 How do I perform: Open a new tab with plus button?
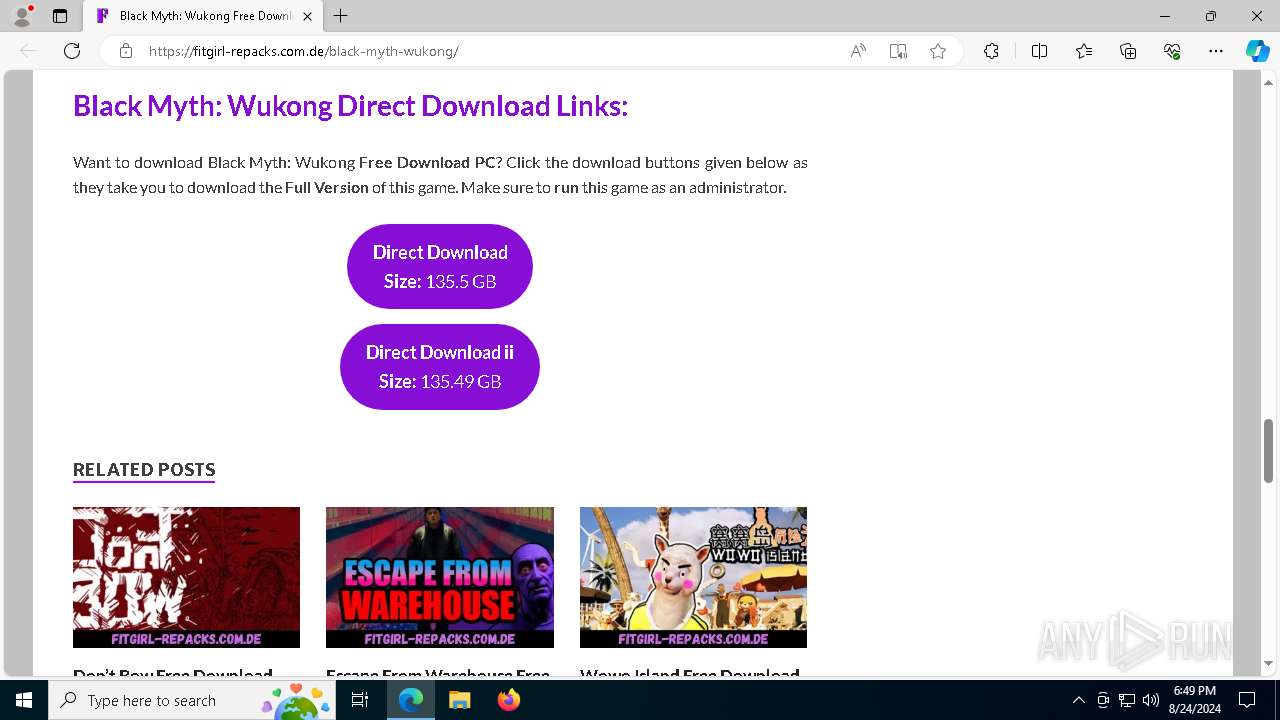point(341,16)
